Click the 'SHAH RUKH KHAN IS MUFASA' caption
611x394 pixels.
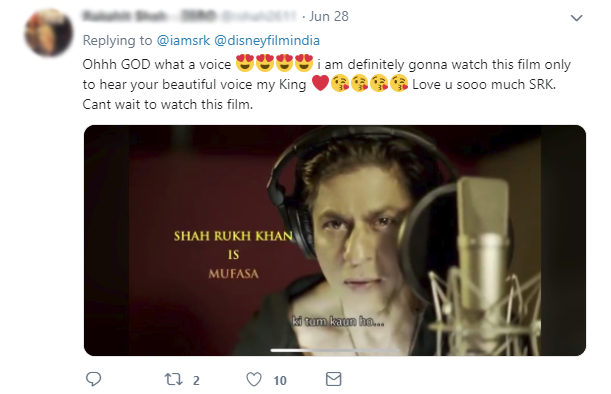pyautogui.click(x=233, y=255)
